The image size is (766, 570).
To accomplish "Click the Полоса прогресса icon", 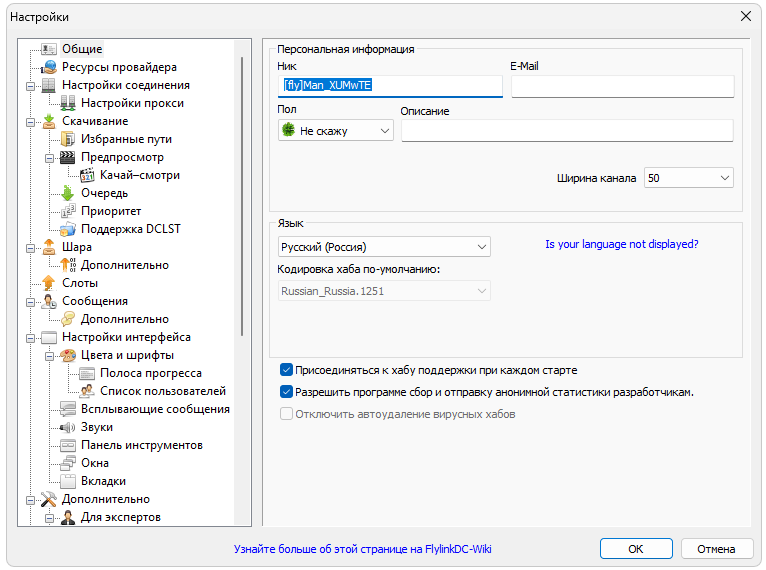I will 87,373.
